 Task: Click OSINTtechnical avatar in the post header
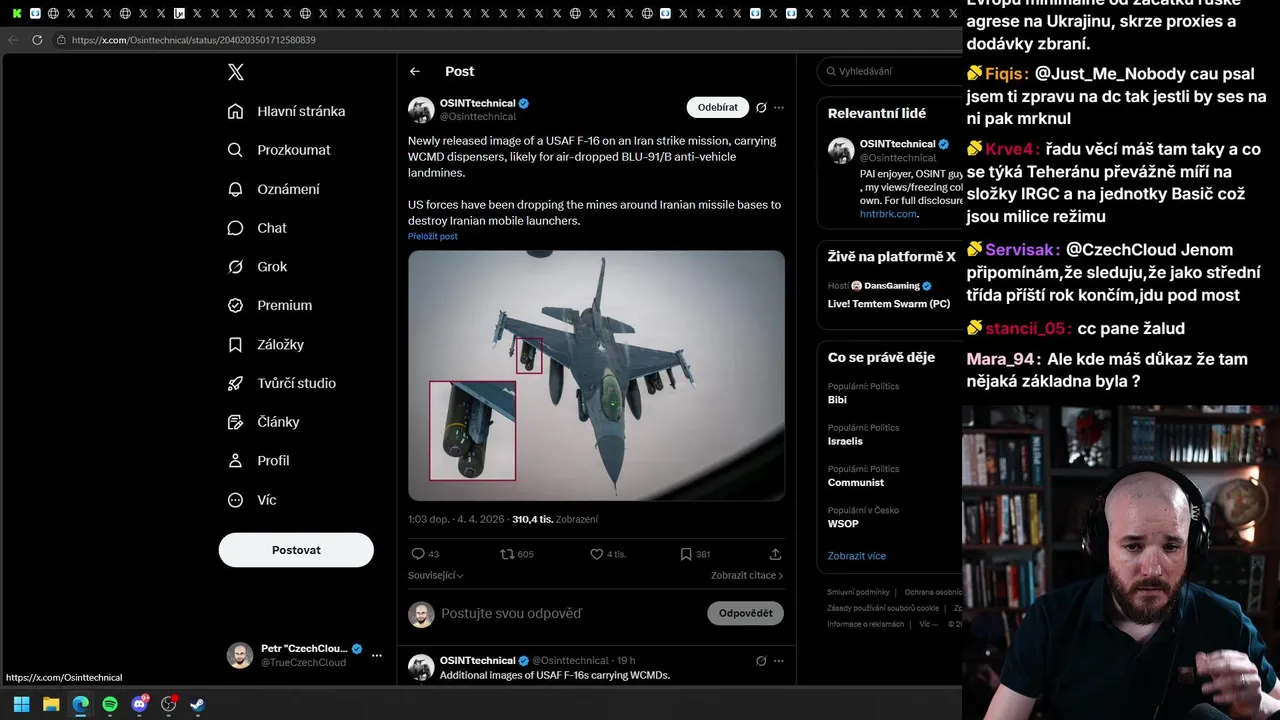click(421, 110)
